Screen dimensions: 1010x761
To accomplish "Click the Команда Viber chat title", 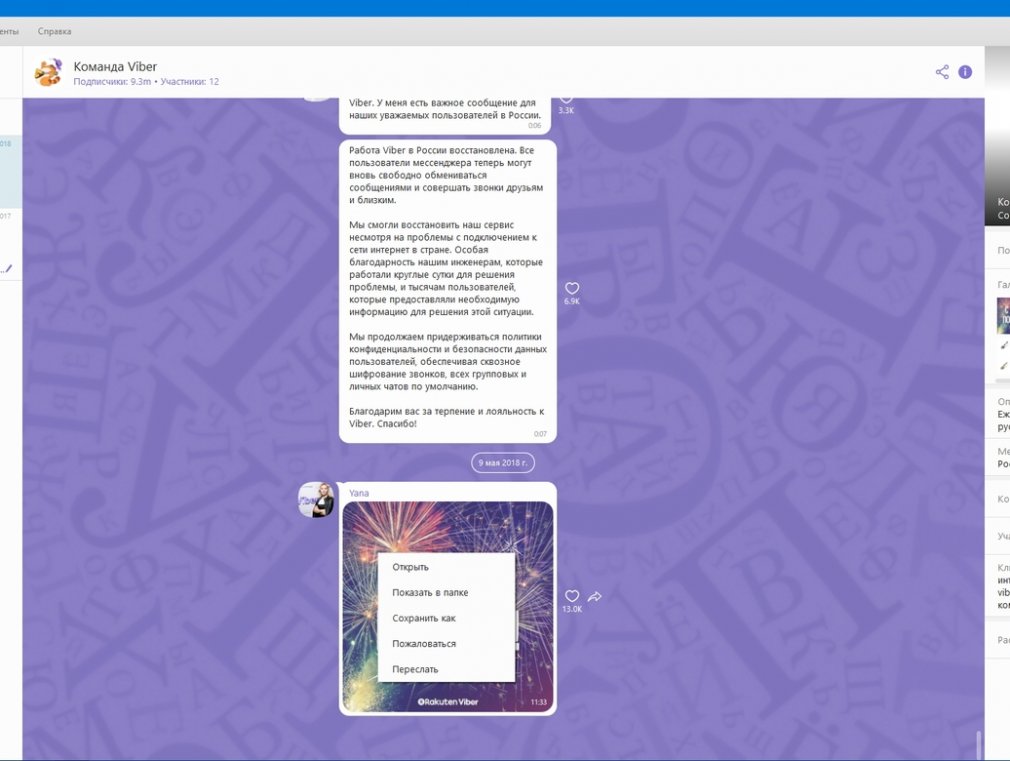I will pyautogui.click(x=115, y=66).
